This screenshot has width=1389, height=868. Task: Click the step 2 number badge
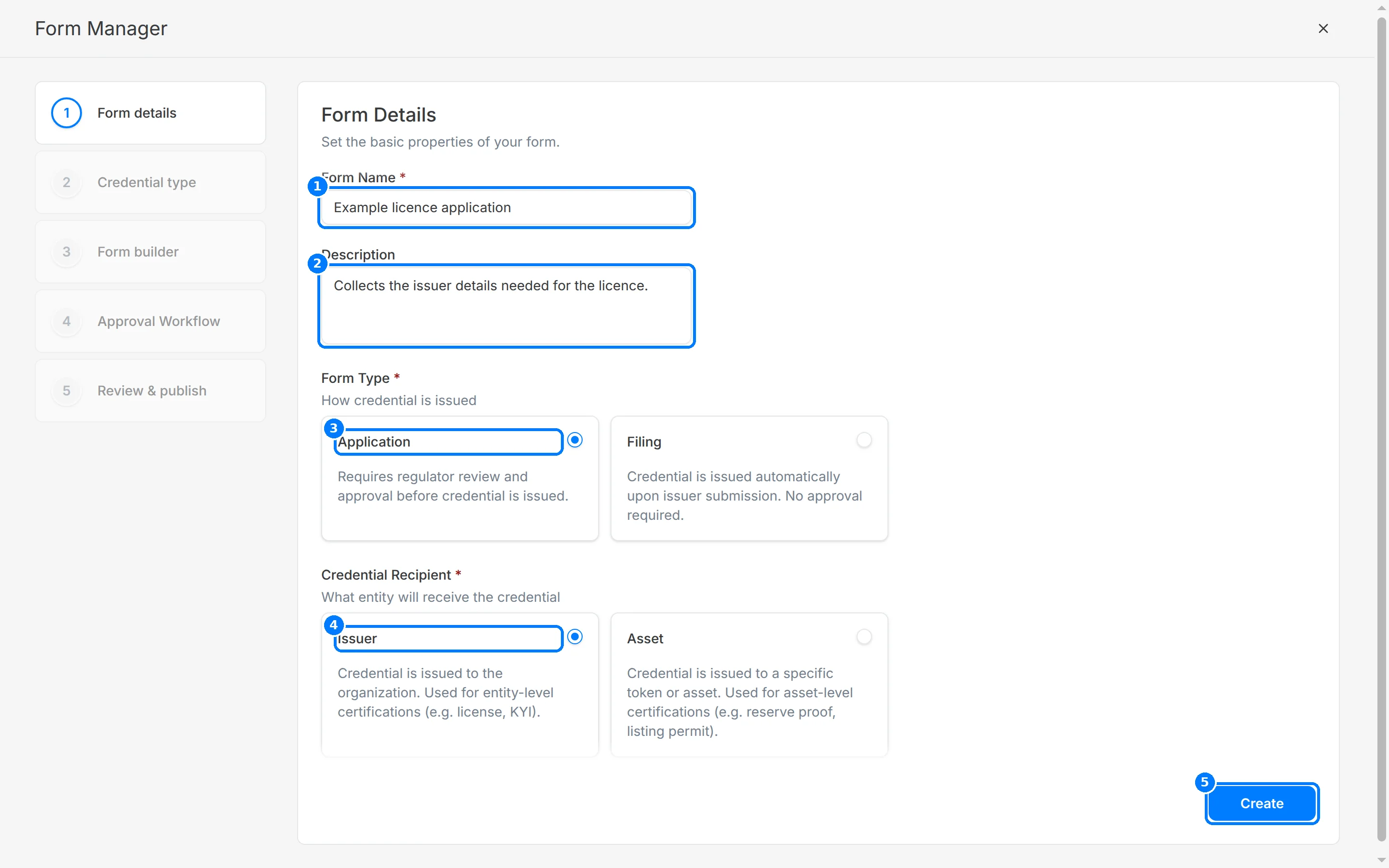(x=67, y=182)
